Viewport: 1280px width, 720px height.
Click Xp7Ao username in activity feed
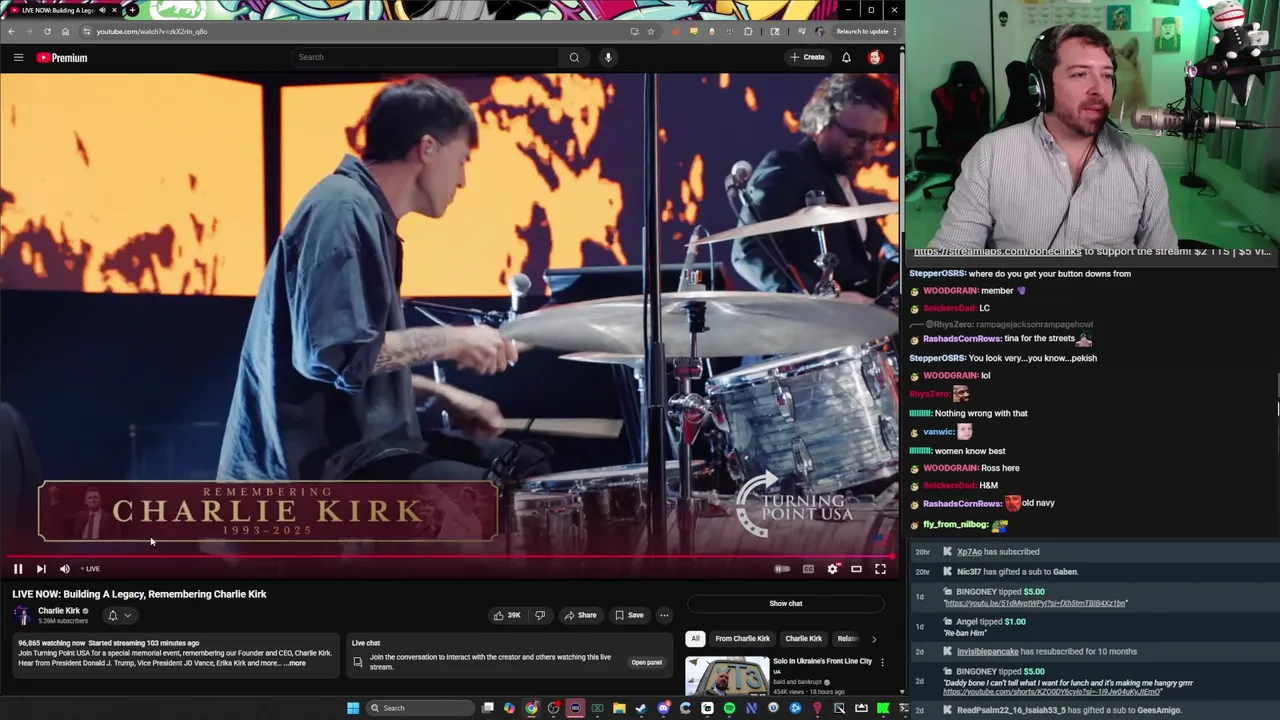969,552
